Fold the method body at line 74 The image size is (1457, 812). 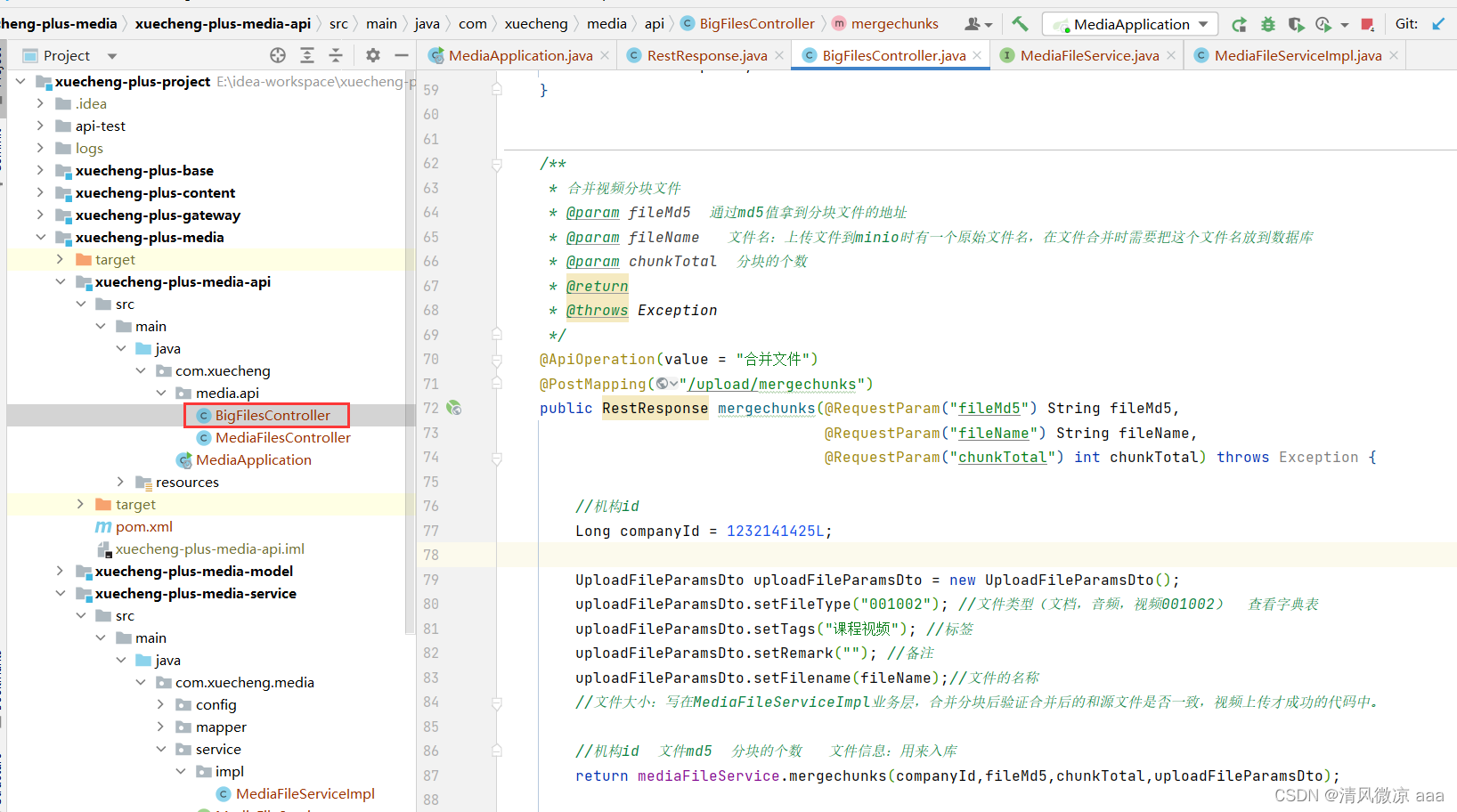[x=497, y=458]
